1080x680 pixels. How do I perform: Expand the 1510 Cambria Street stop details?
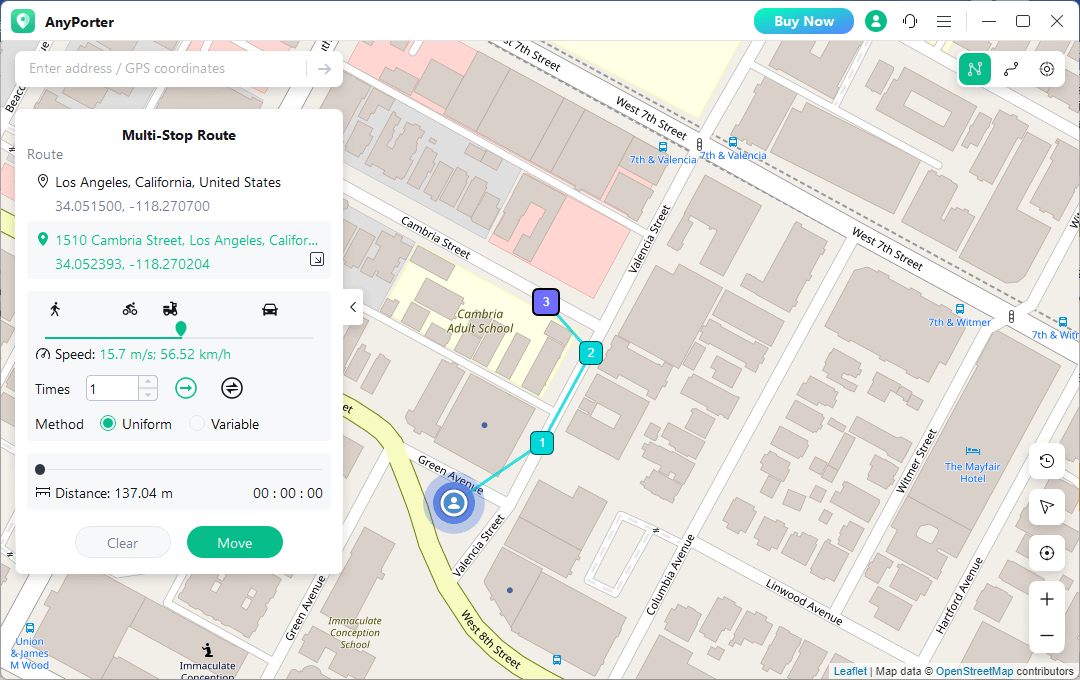coord(317,260)
